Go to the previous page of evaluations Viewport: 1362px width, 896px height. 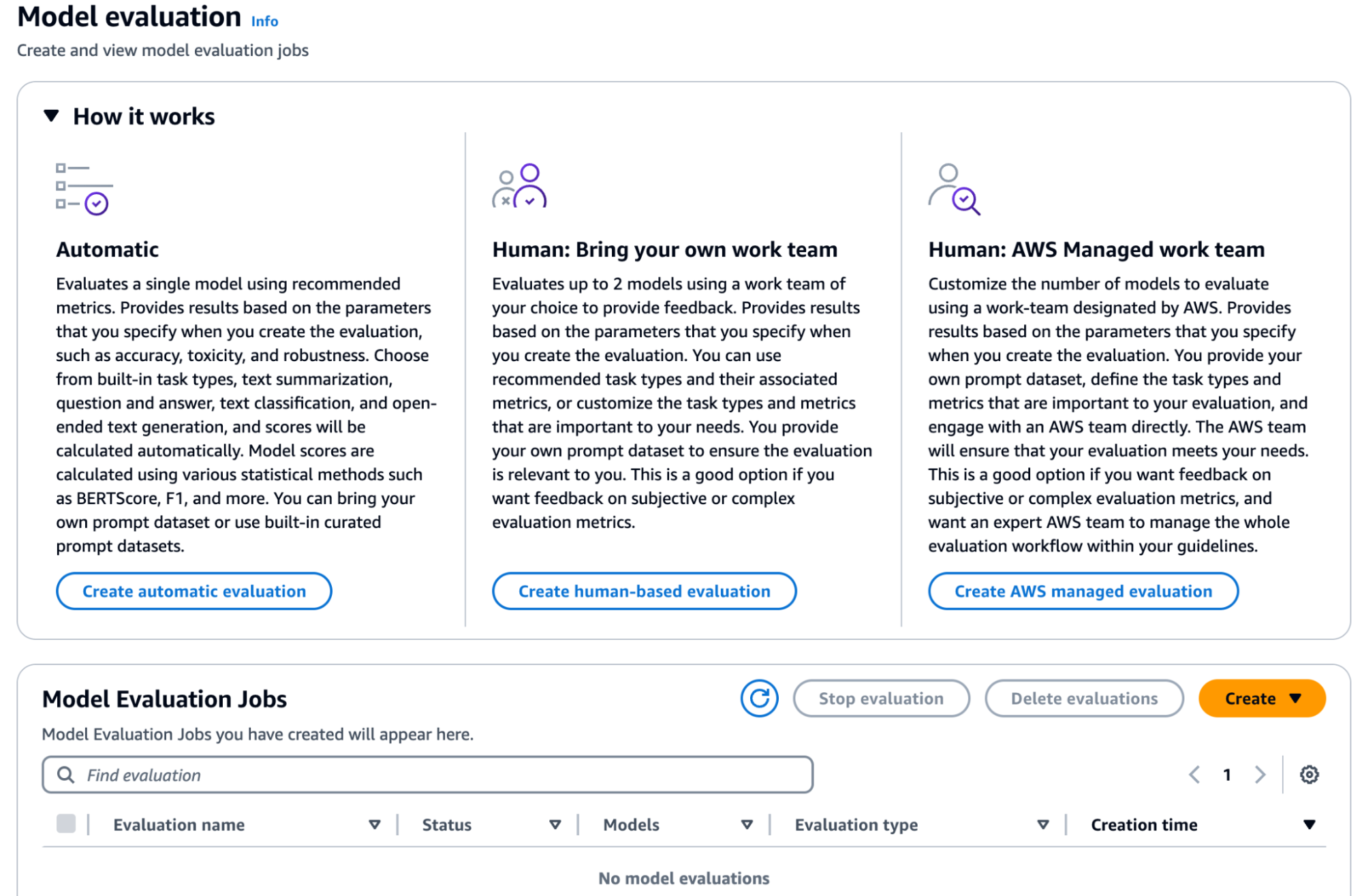coord(1194,775)
